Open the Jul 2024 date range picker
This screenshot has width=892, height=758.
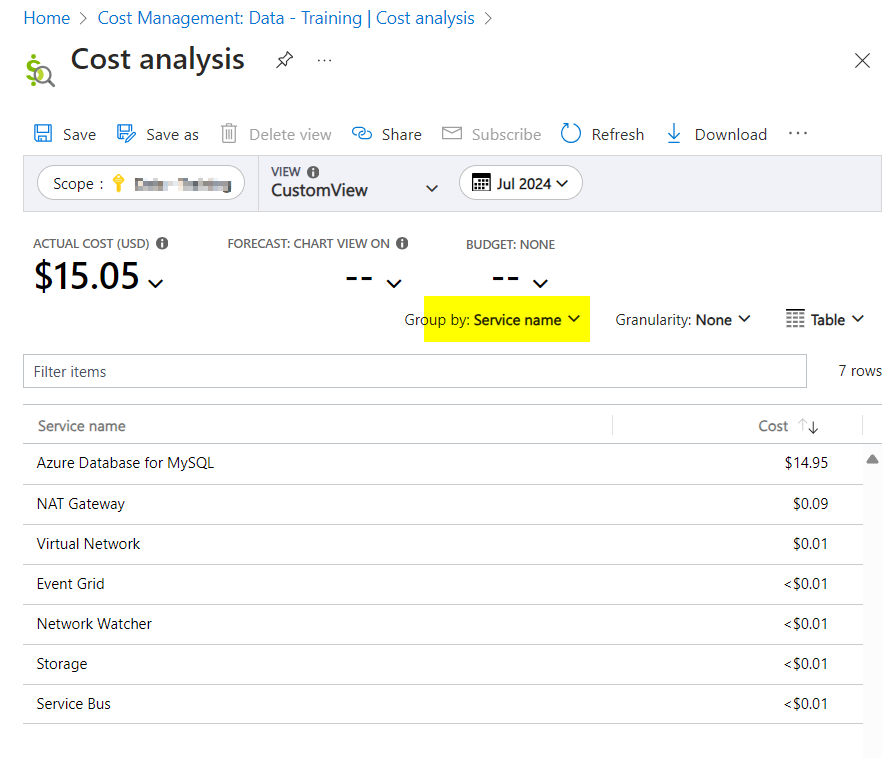point(521,183)
